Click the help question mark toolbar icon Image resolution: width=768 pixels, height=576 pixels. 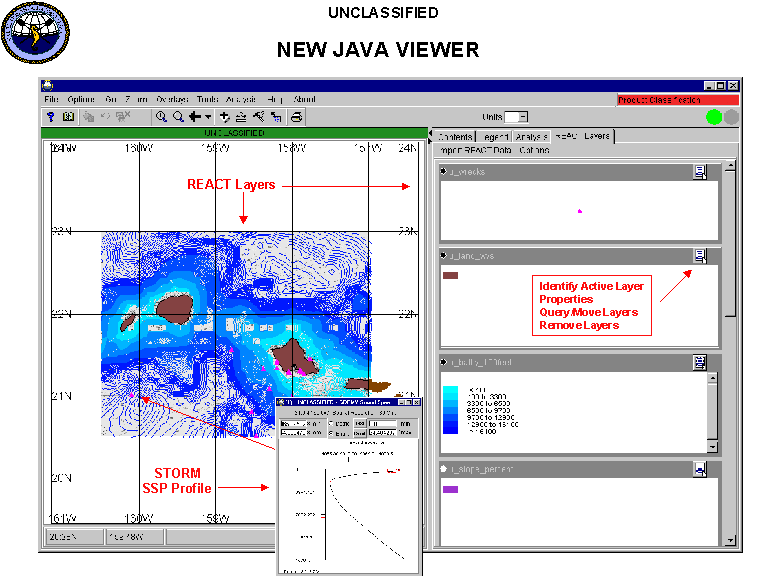(x=50, y=117)
